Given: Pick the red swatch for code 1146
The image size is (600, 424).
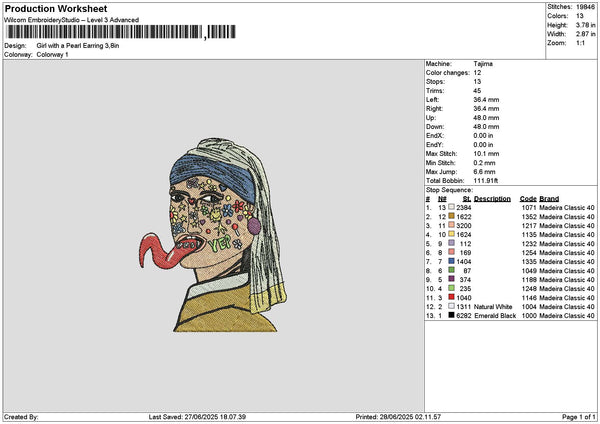Looking at the screenshot, I should pos(452,297).
